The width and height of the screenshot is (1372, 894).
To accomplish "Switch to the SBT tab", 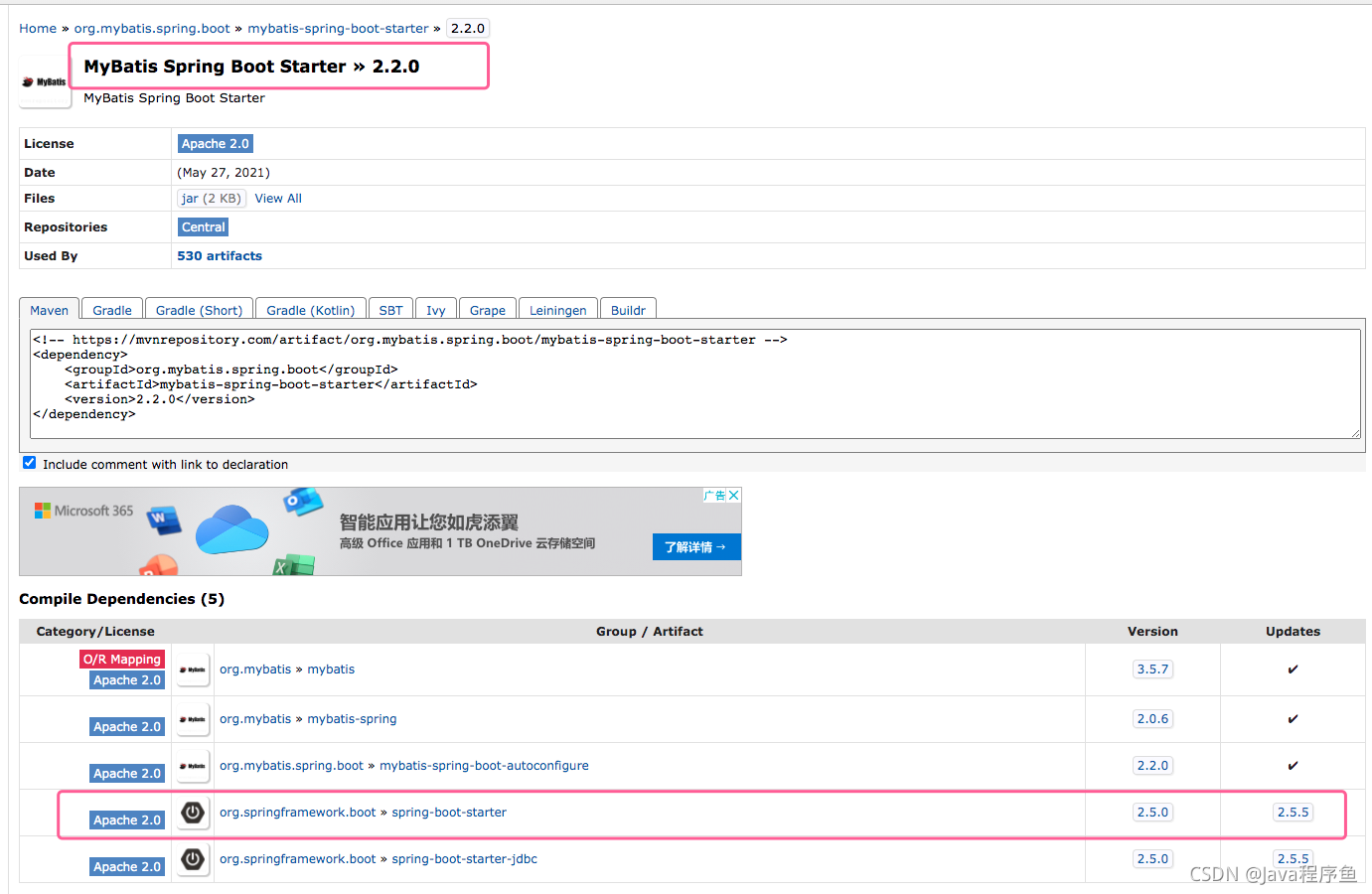I will click(391, 310).
